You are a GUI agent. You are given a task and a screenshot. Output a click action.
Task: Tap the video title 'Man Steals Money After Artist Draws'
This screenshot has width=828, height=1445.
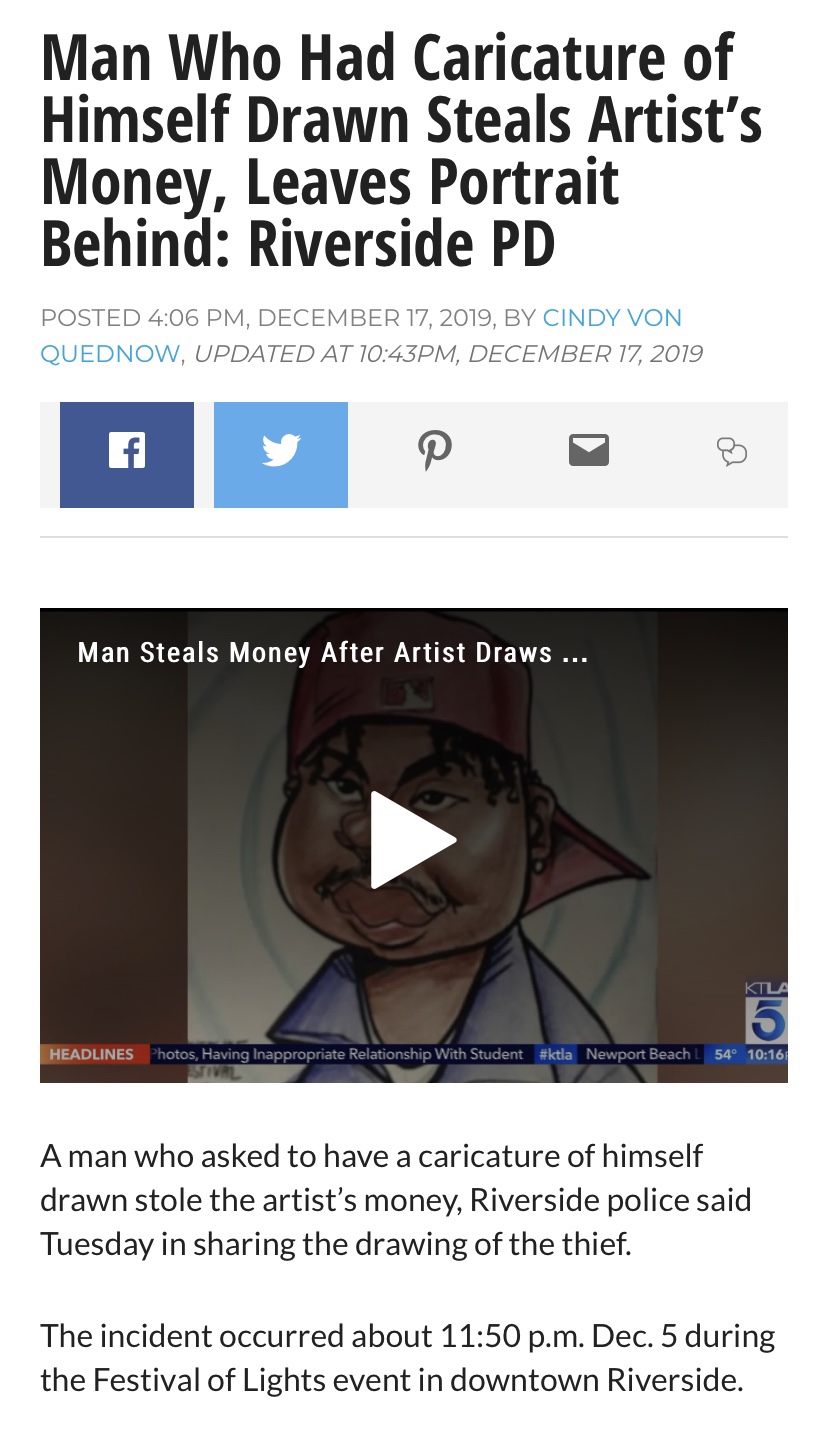click(x=333, y=653)
